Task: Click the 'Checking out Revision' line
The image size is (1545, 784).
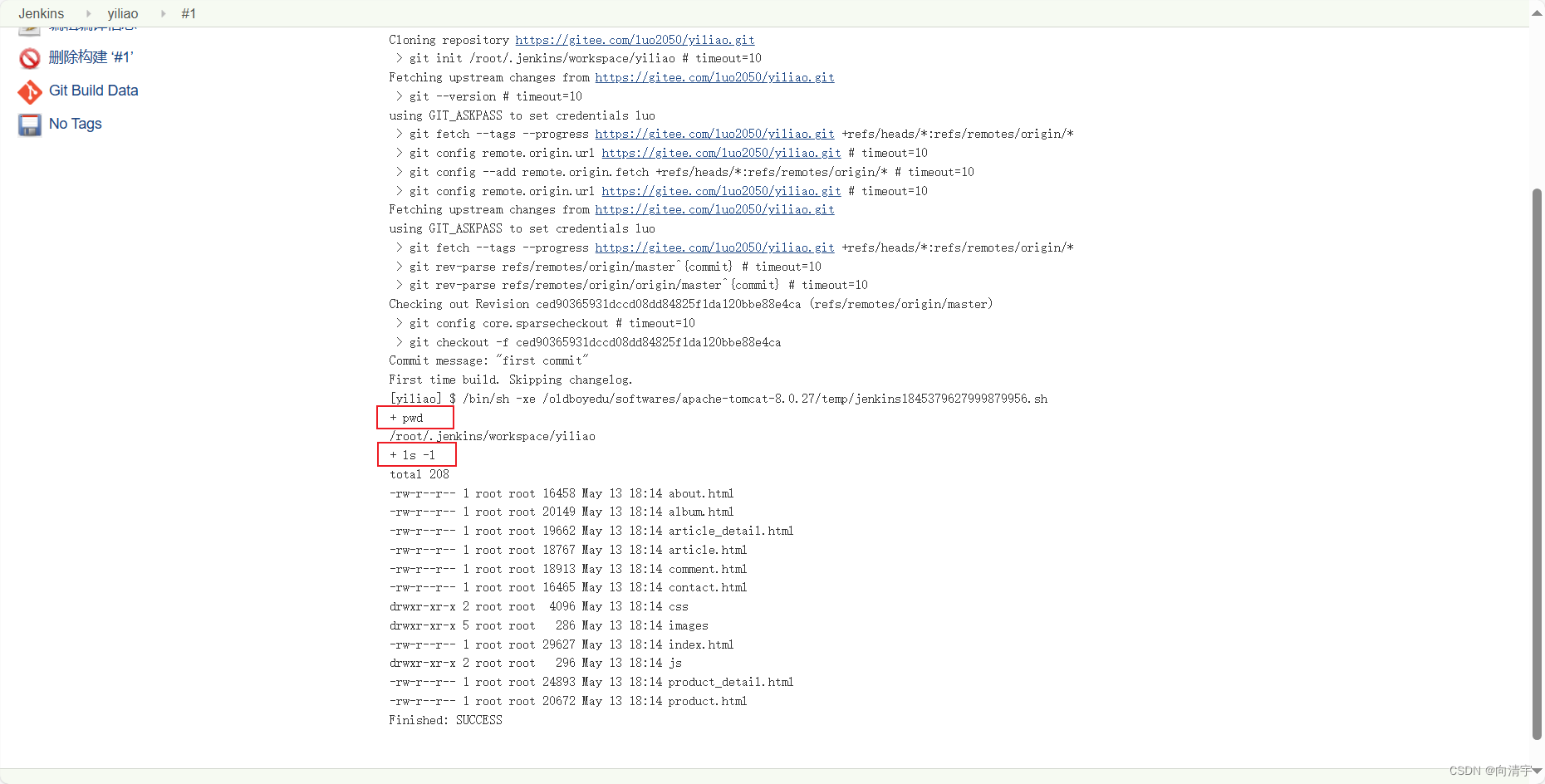Action: pyautogui.click(x=691, y=304)
